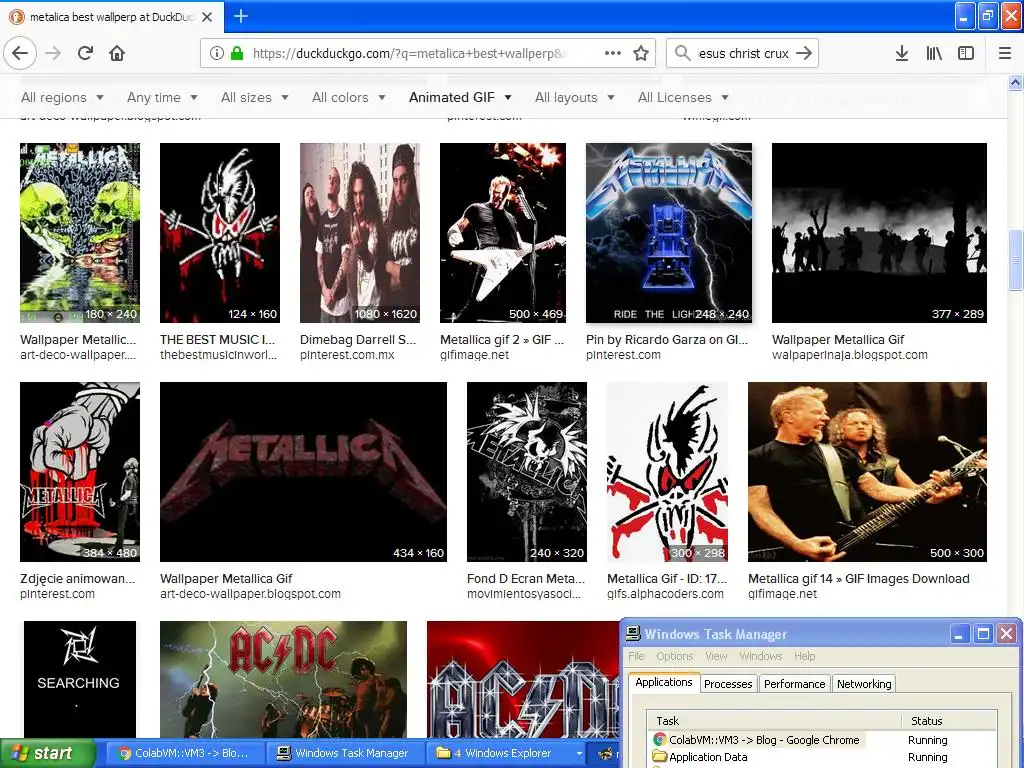Click the jesus christ crux search field
Image resolution: width=1024 pixels, height=768 pixels.
tap(743, 53)
